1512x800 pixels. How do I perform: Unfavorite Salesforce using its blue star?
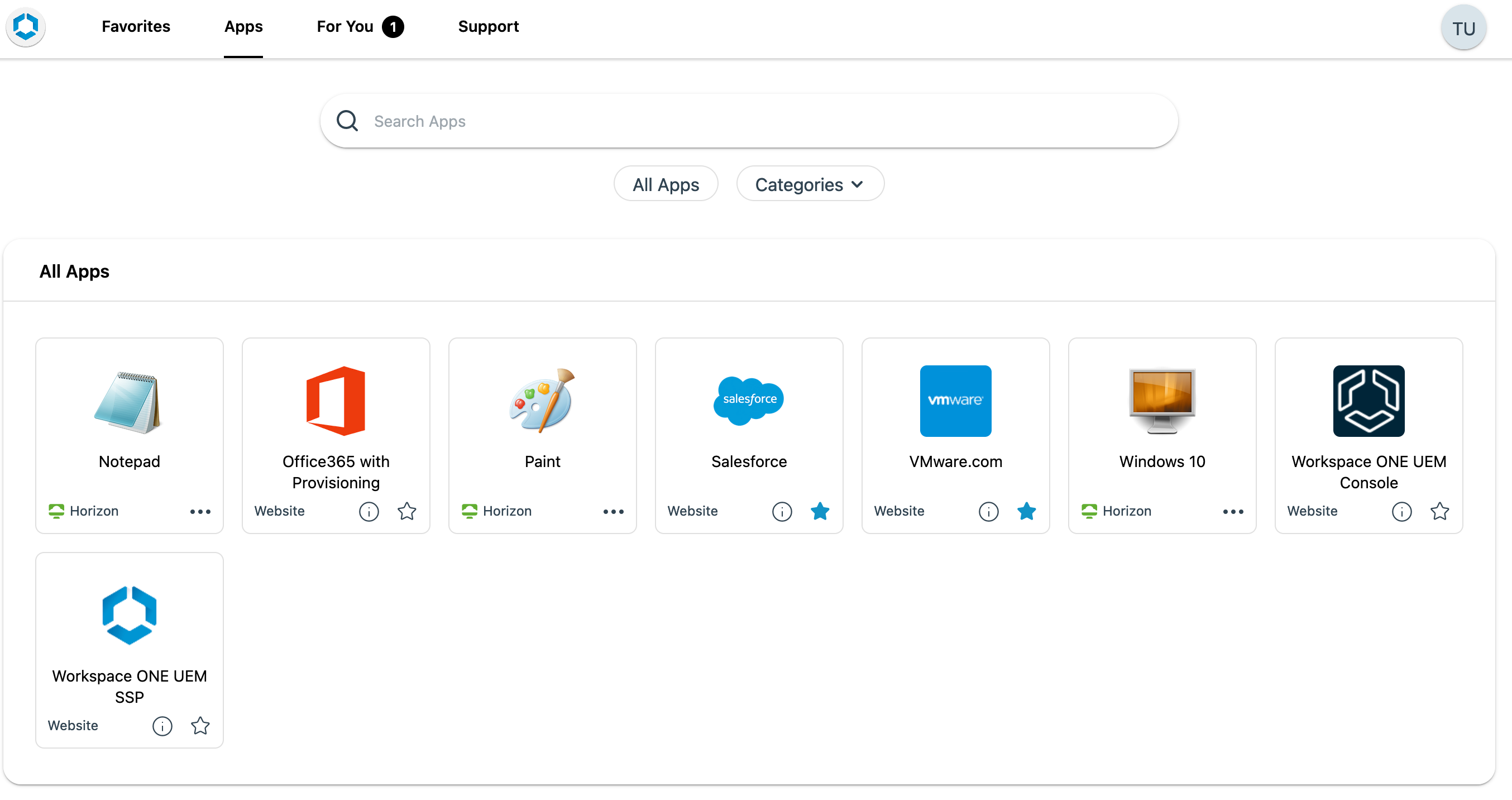pos(820,511)
